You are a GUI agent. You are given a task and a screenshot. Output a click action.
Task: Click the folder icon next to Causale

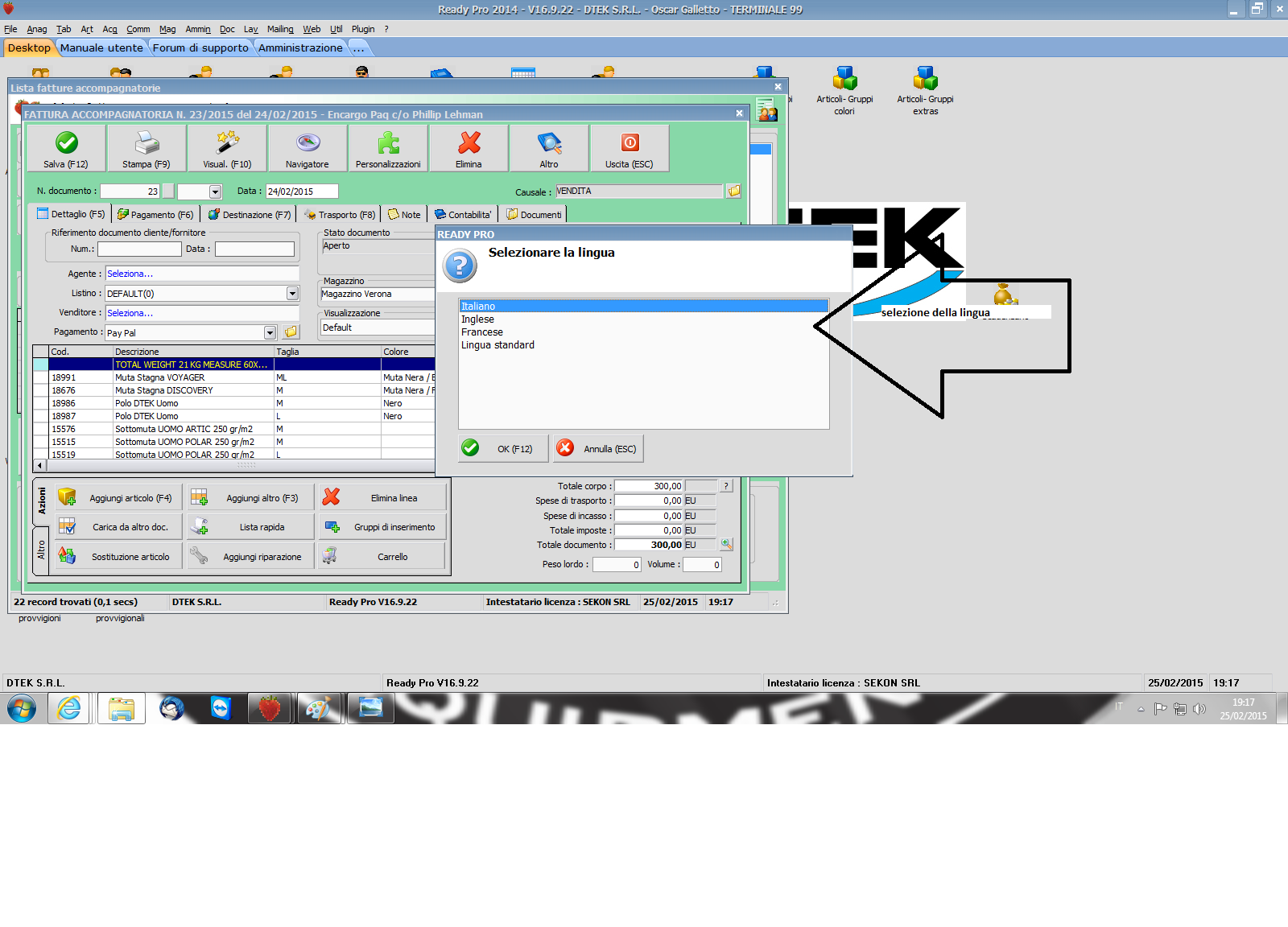(734, 191)
